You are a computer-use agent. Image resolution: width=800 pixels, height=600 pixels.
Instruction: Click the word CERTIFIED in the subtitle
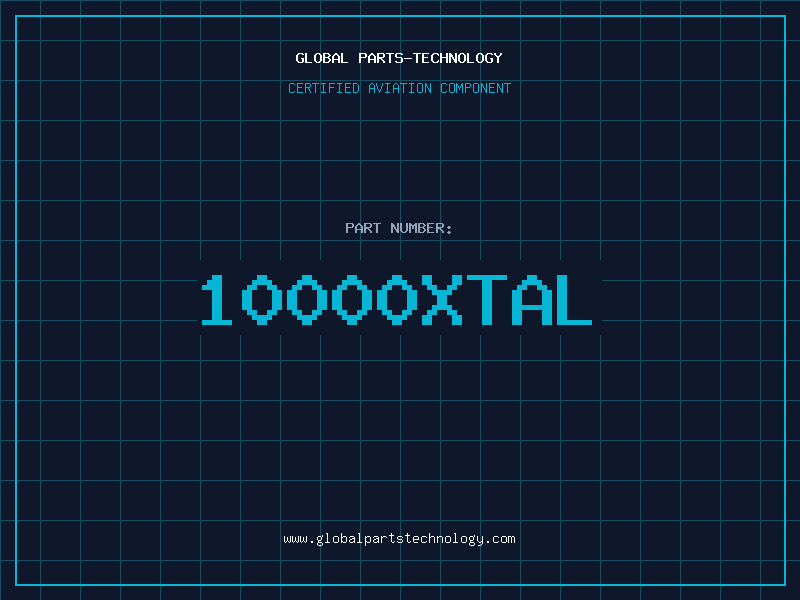pyautogui.click(x=324, y=88)
